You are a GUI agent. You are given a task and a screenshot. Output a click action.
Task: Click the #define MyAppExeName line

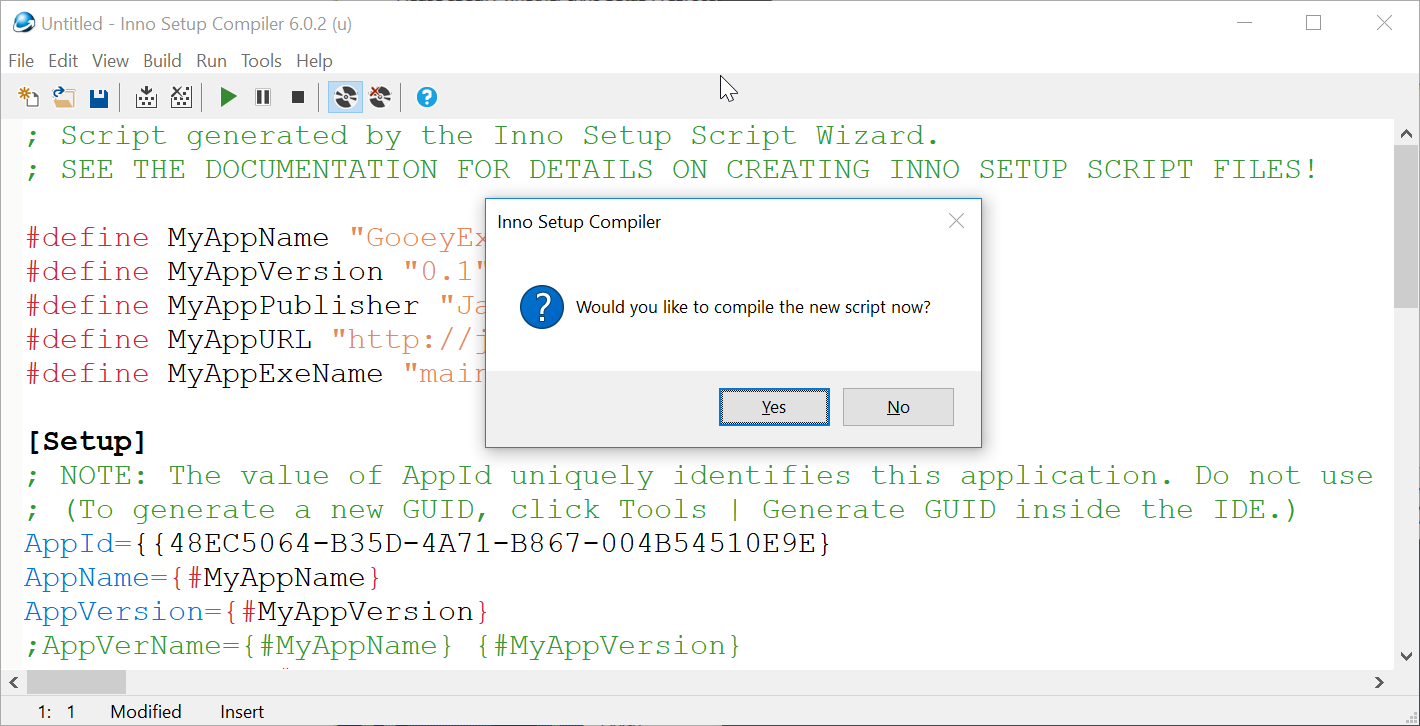coord(255,373)
